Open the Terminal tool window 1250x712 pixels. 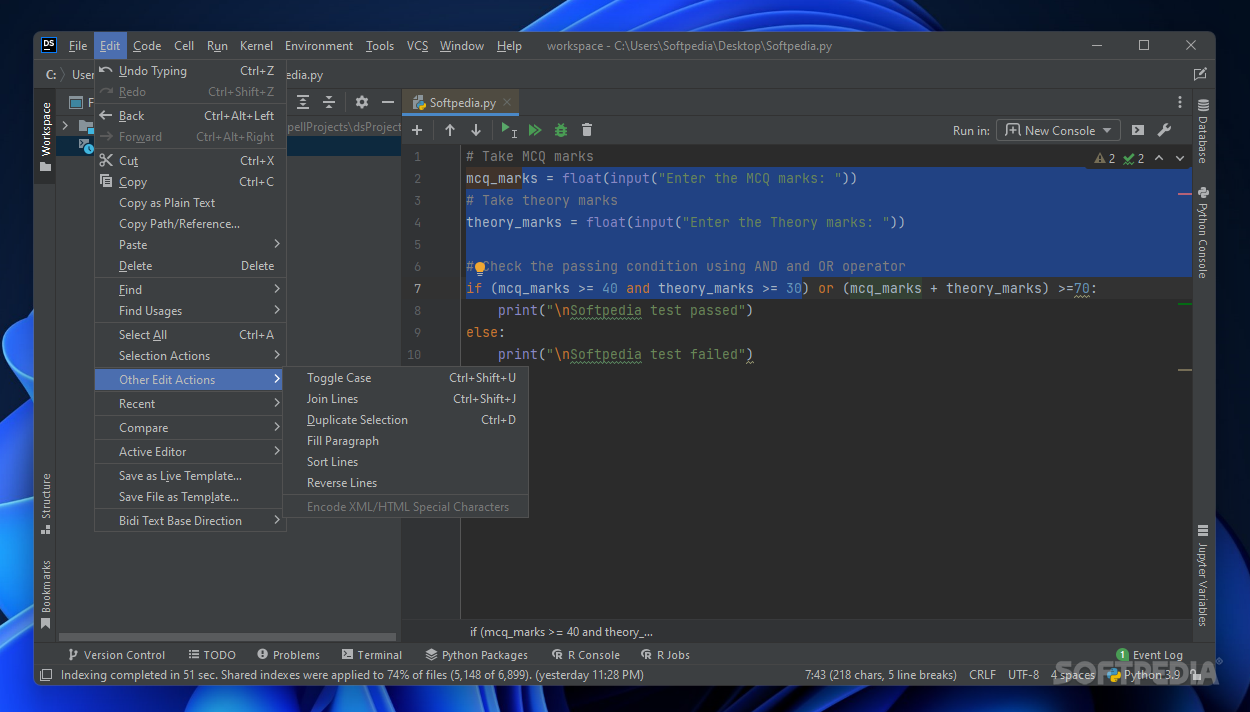[x=371, y=655]
